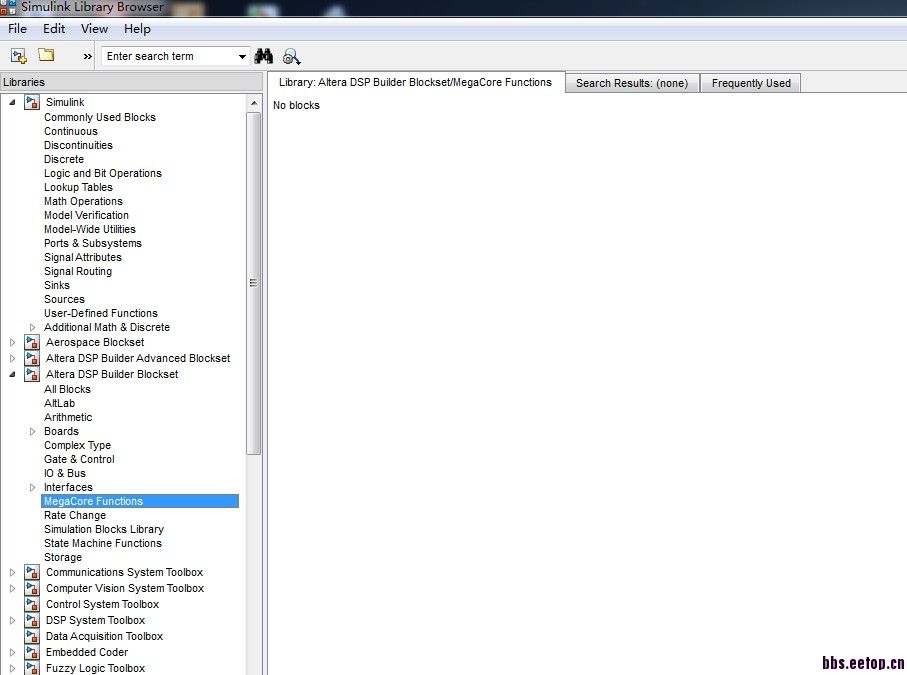
Task: Switch to the Search Results tab
Action: (x=632, y=83)
